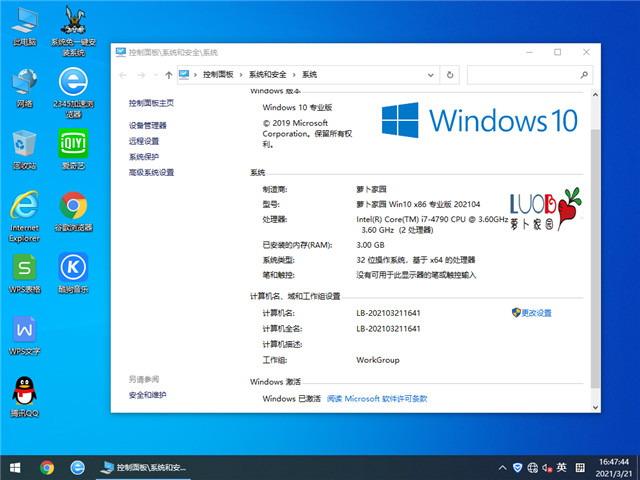Refresh the control panel page
Image resolution: width=640 pixels, height=480 pixels.
(x=450, y=75)
